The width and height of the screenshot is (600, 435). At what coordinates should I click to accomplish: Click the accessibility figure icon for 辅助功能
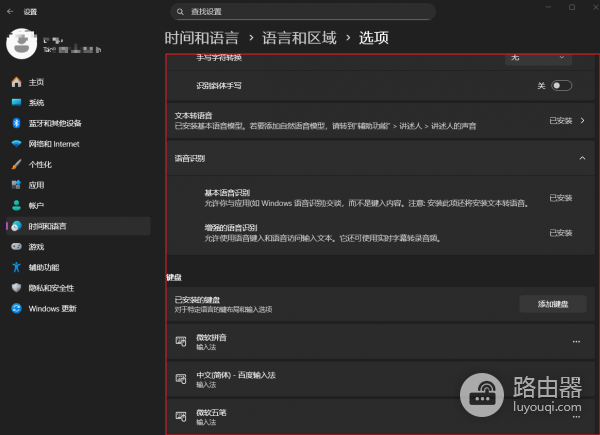(16, 267)
